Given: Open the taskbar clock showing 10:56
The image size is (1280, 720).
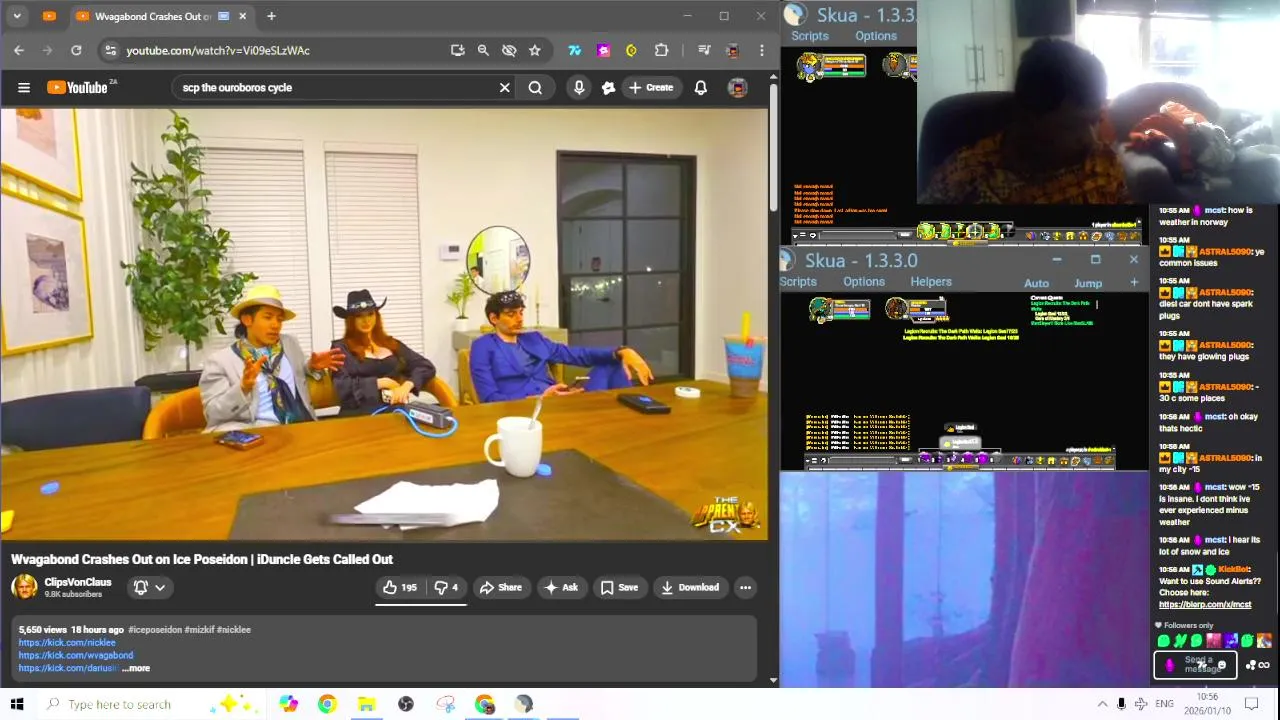Looking at the screenshot, I should 1207,704.
